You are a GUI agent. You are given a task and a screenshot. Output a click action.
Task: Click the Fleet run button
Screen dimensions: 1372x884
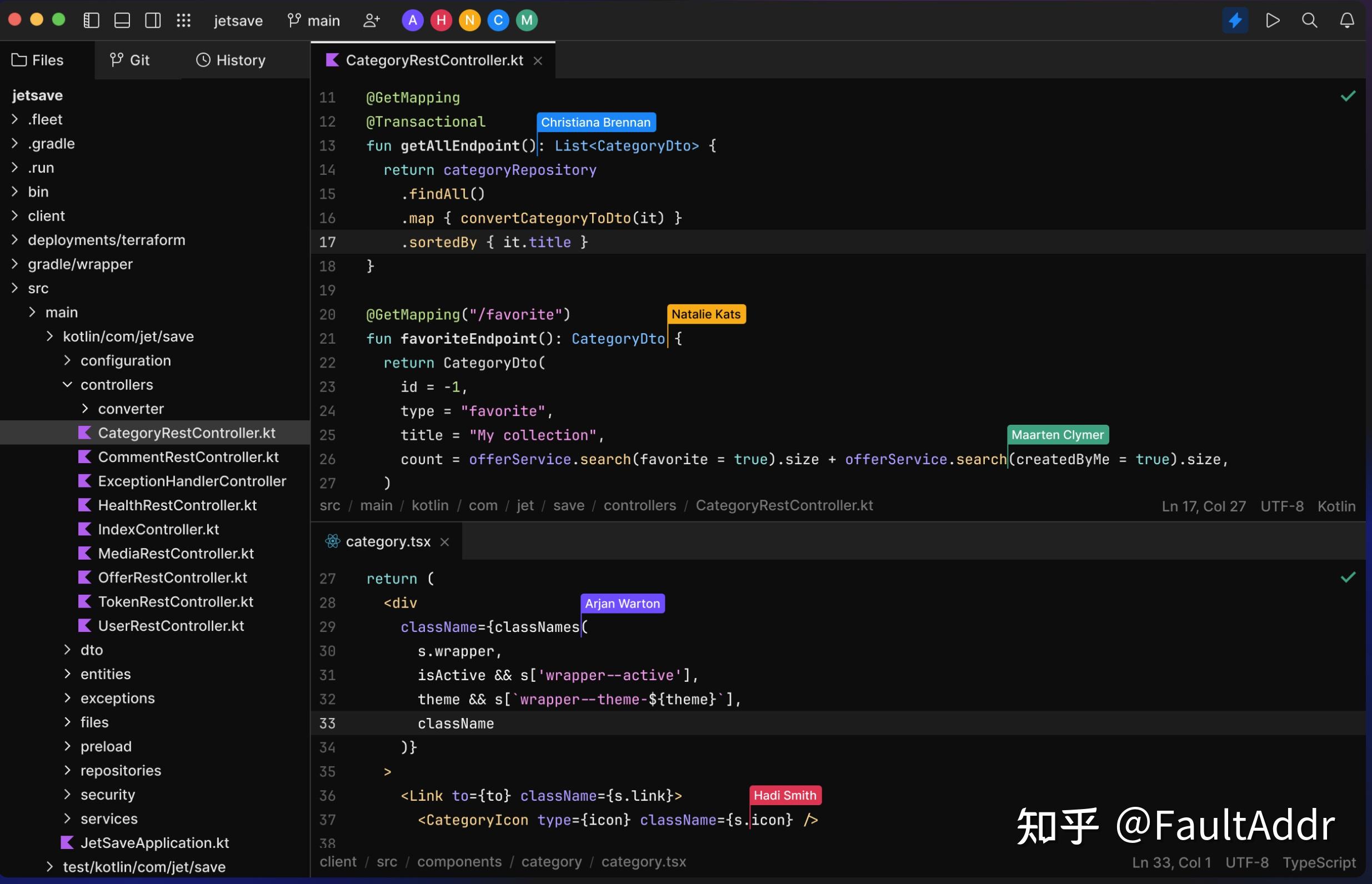coord(1272,20)
